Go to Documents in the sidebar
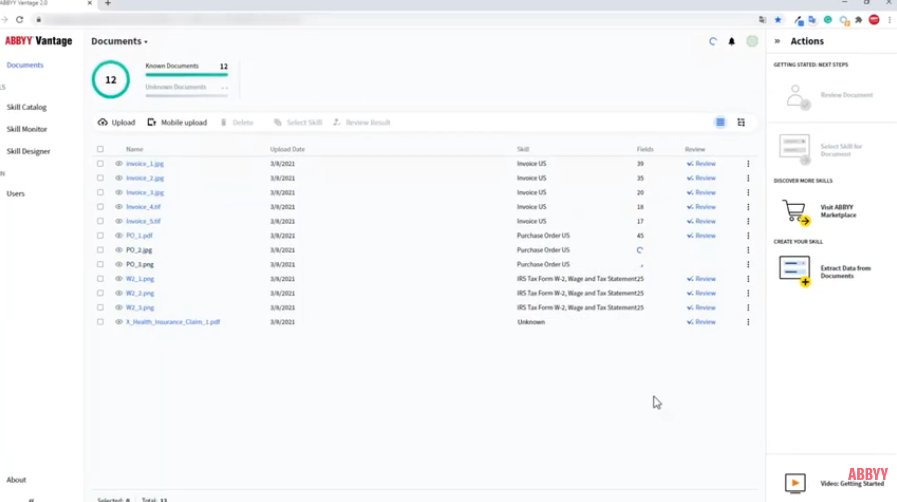The width and height of the screenshot is (897, 502). coord(25,65)
